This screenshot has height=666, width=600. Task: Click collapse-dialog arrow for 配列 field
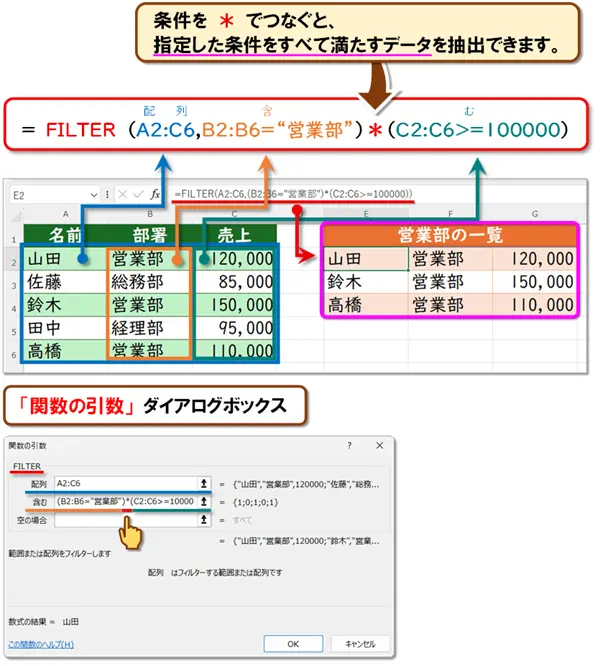204,483
